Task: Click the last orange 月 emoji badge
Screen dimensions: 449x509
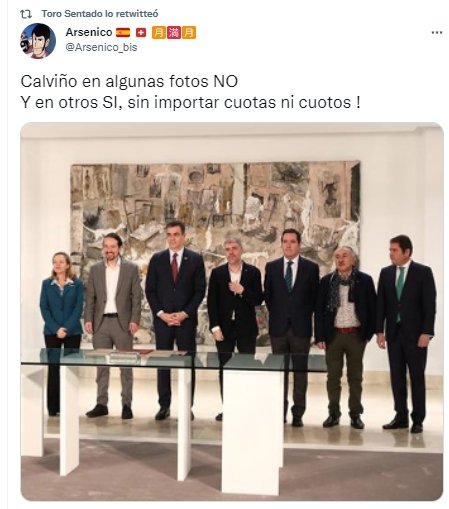Action: pos(189,33)
